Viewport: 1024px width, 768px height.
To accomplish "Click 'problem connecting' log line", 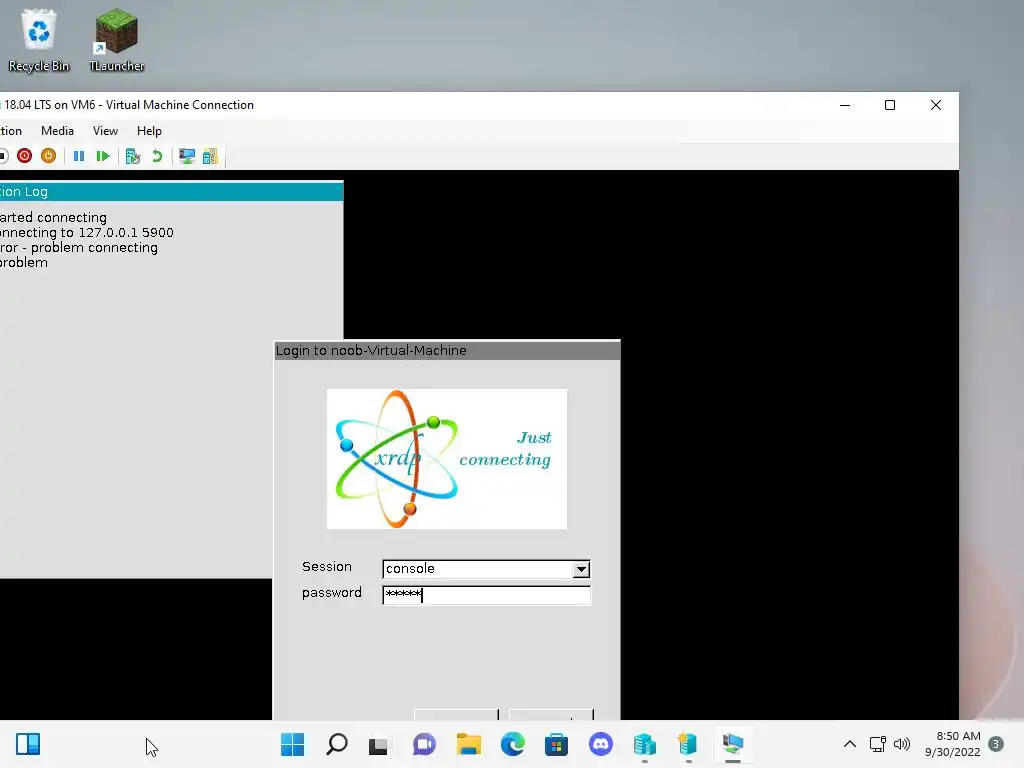I will tap(79, 248).
